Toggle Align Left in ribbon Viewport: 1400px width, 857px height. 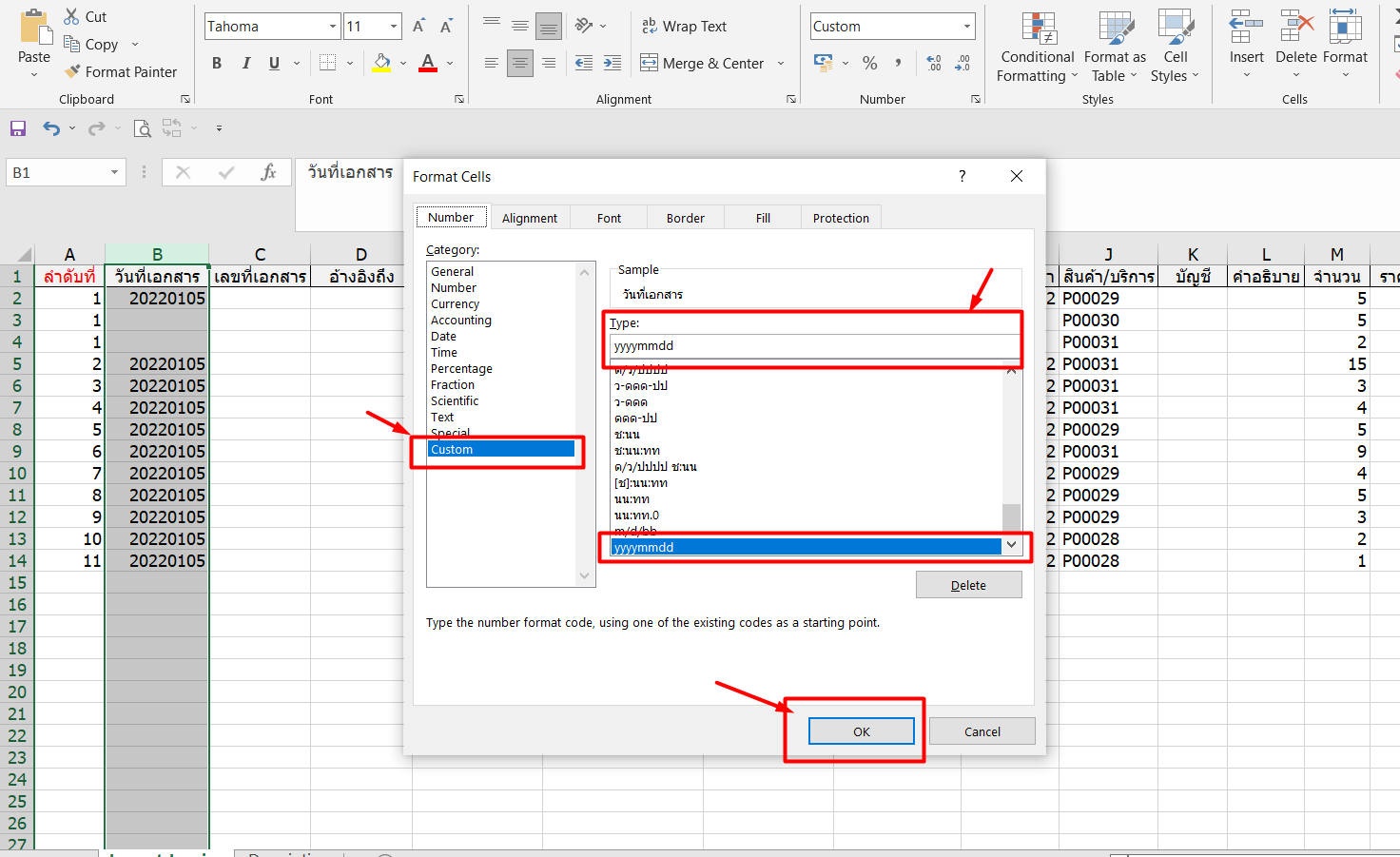click(492, 63)
